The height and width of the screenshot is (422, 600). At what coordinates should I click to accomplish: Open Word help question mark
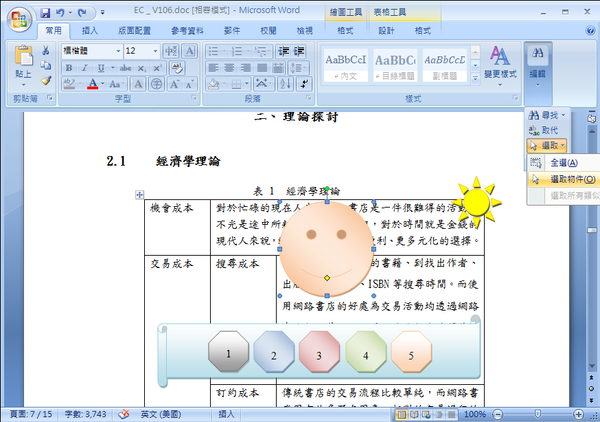[590, 31]
